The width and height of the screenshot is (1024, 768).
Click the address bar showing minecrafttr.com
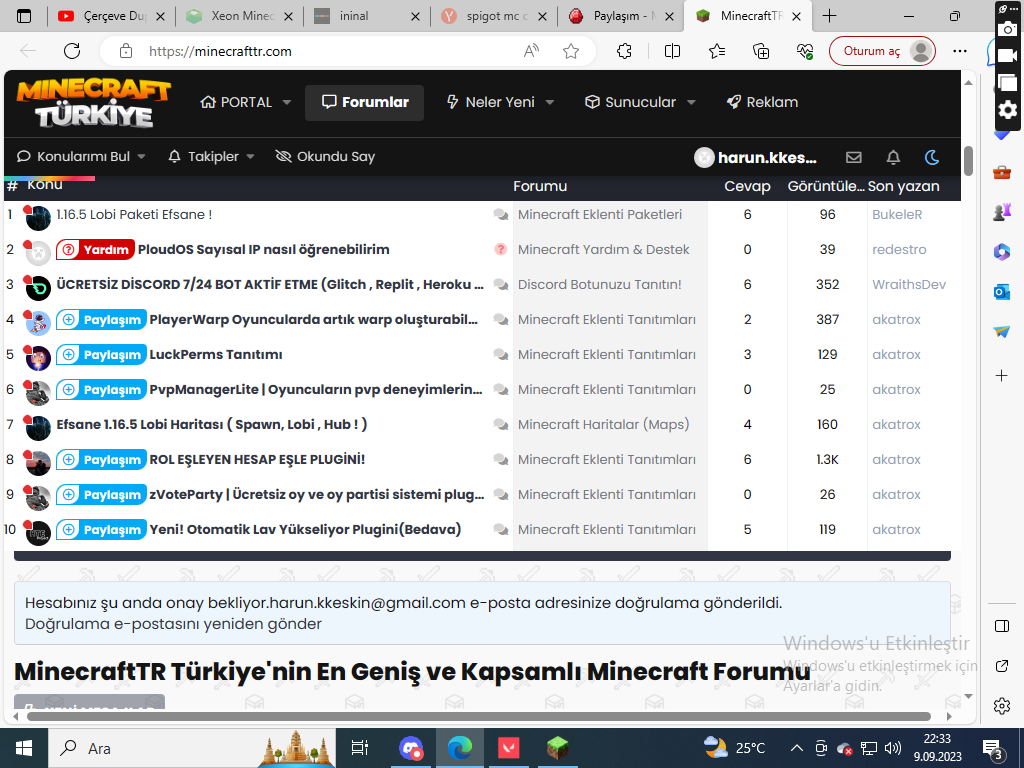tap(330, 51)
